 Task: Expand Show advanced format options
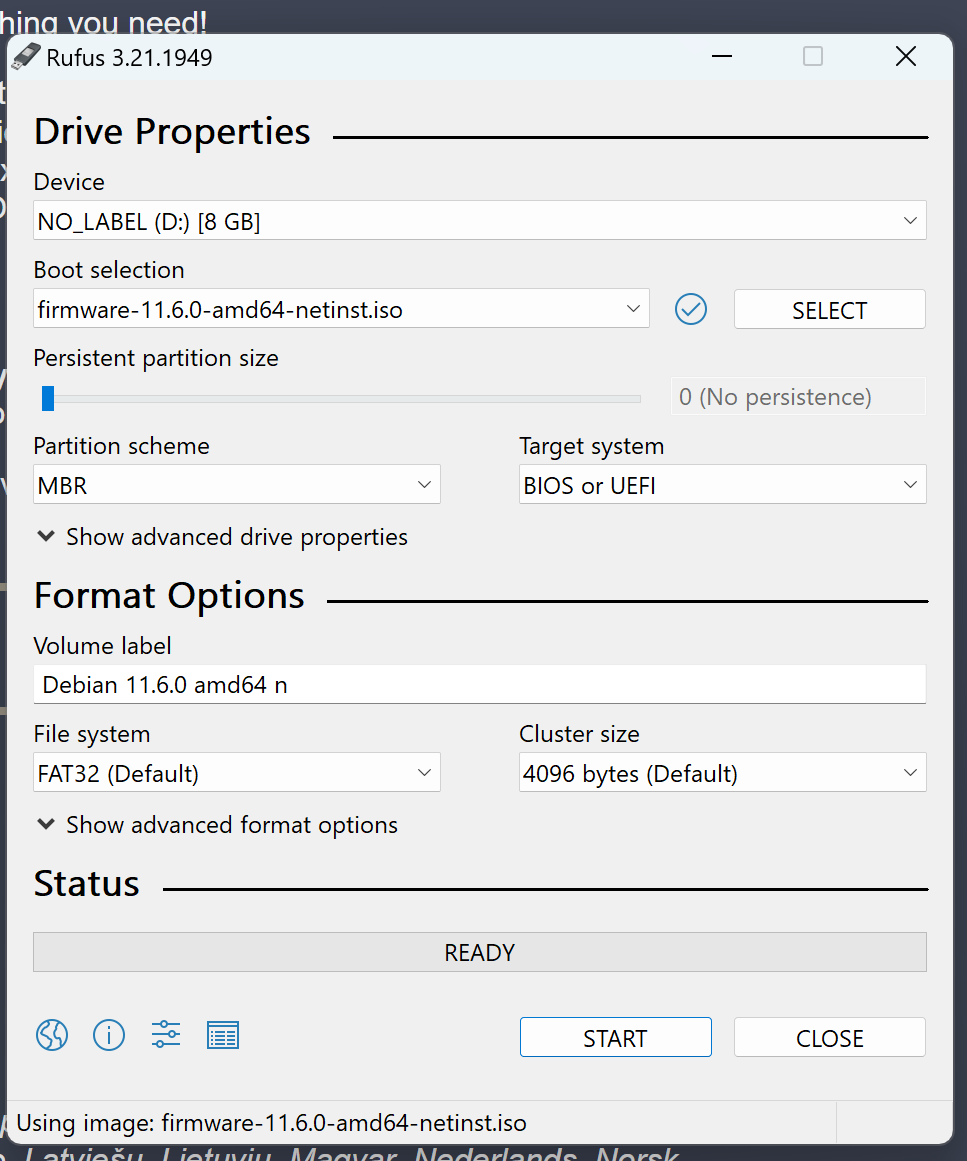[217, 825]
